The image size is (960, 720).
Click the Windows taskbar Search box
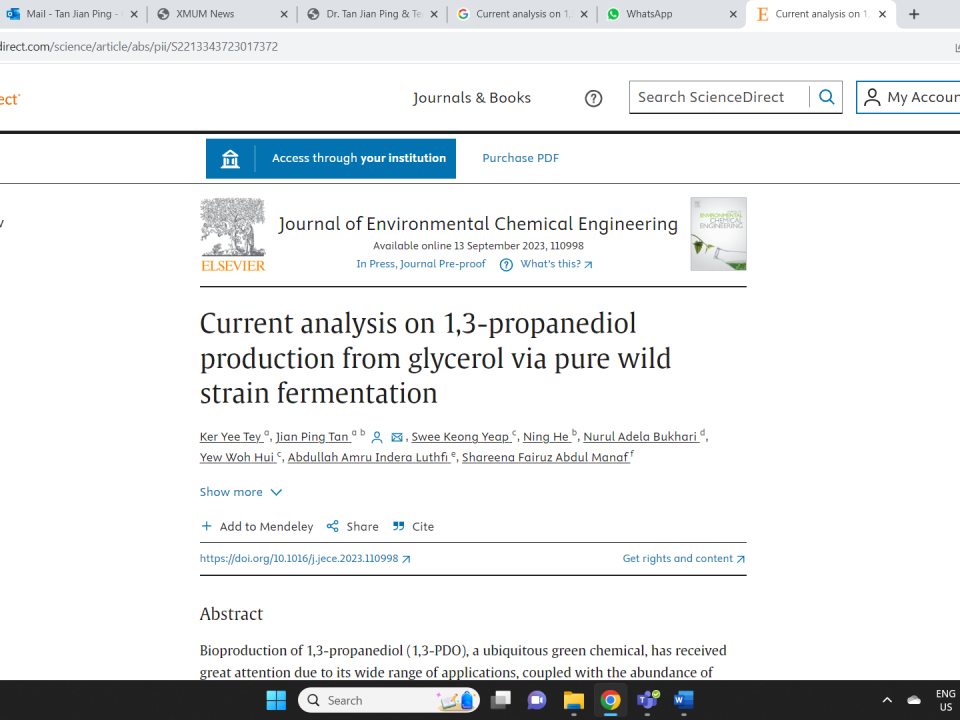389,700
